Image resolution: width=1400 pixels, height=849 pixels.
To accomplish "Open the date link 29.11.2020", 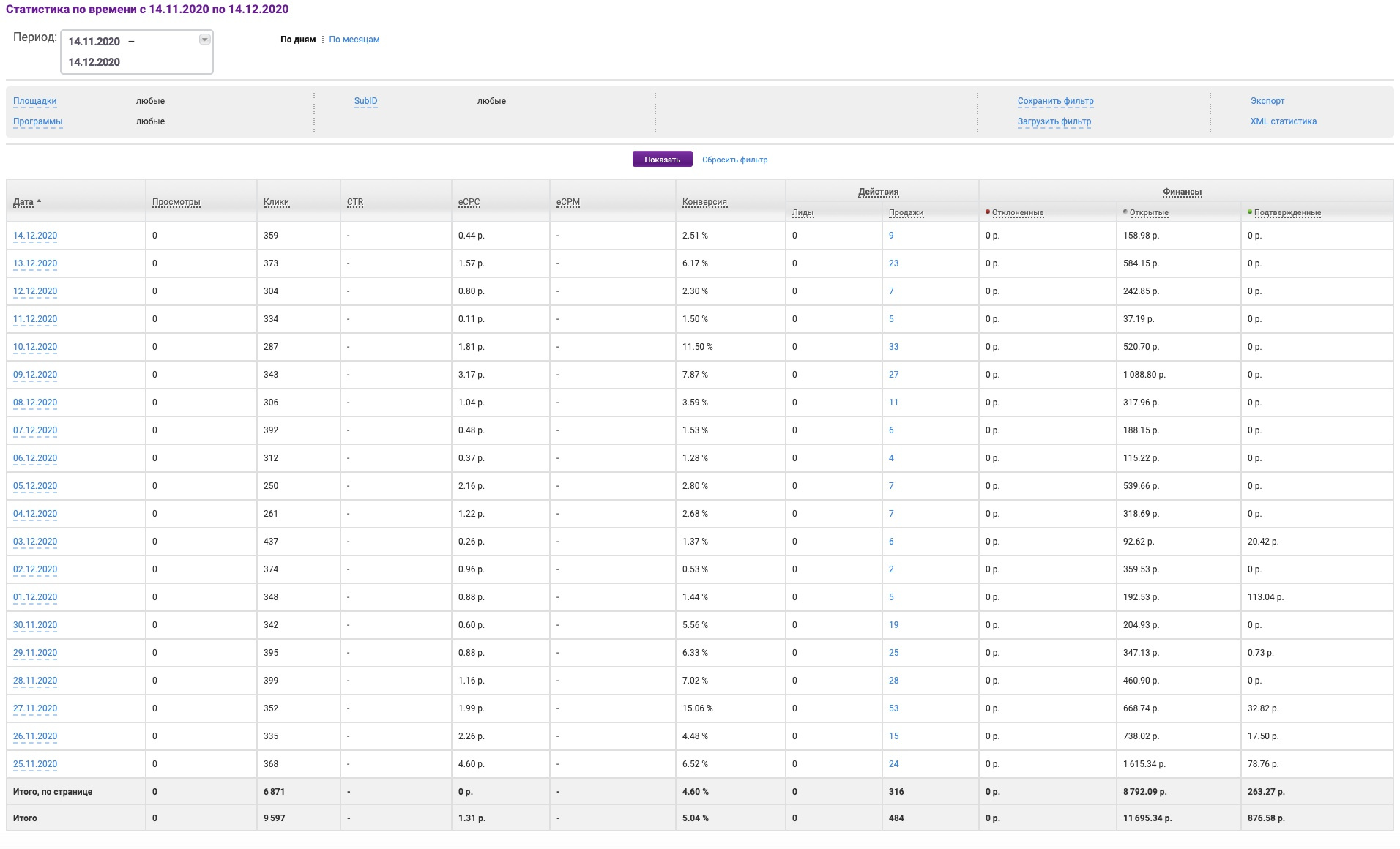I will 35,653.
